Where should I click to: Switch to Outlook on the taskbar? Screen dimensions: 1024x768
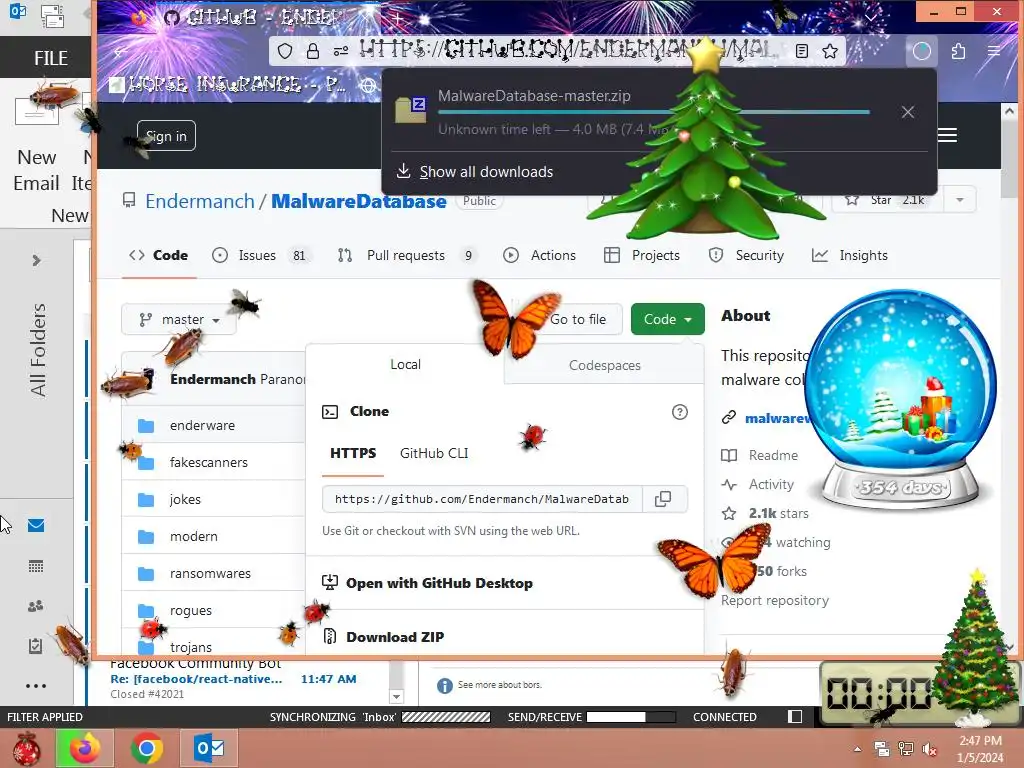tap(209, 748)
